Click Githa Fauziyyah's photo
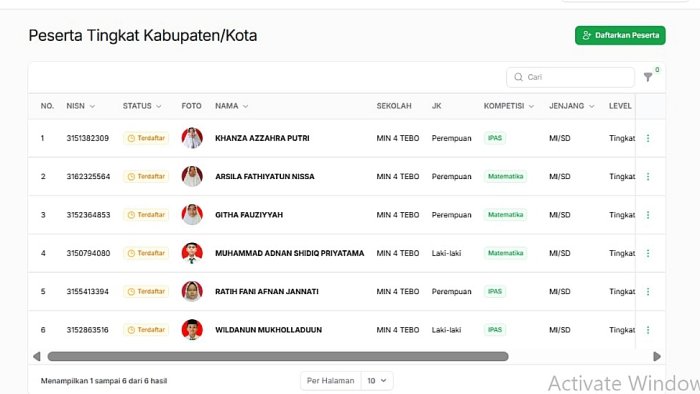 coord(192,215)
